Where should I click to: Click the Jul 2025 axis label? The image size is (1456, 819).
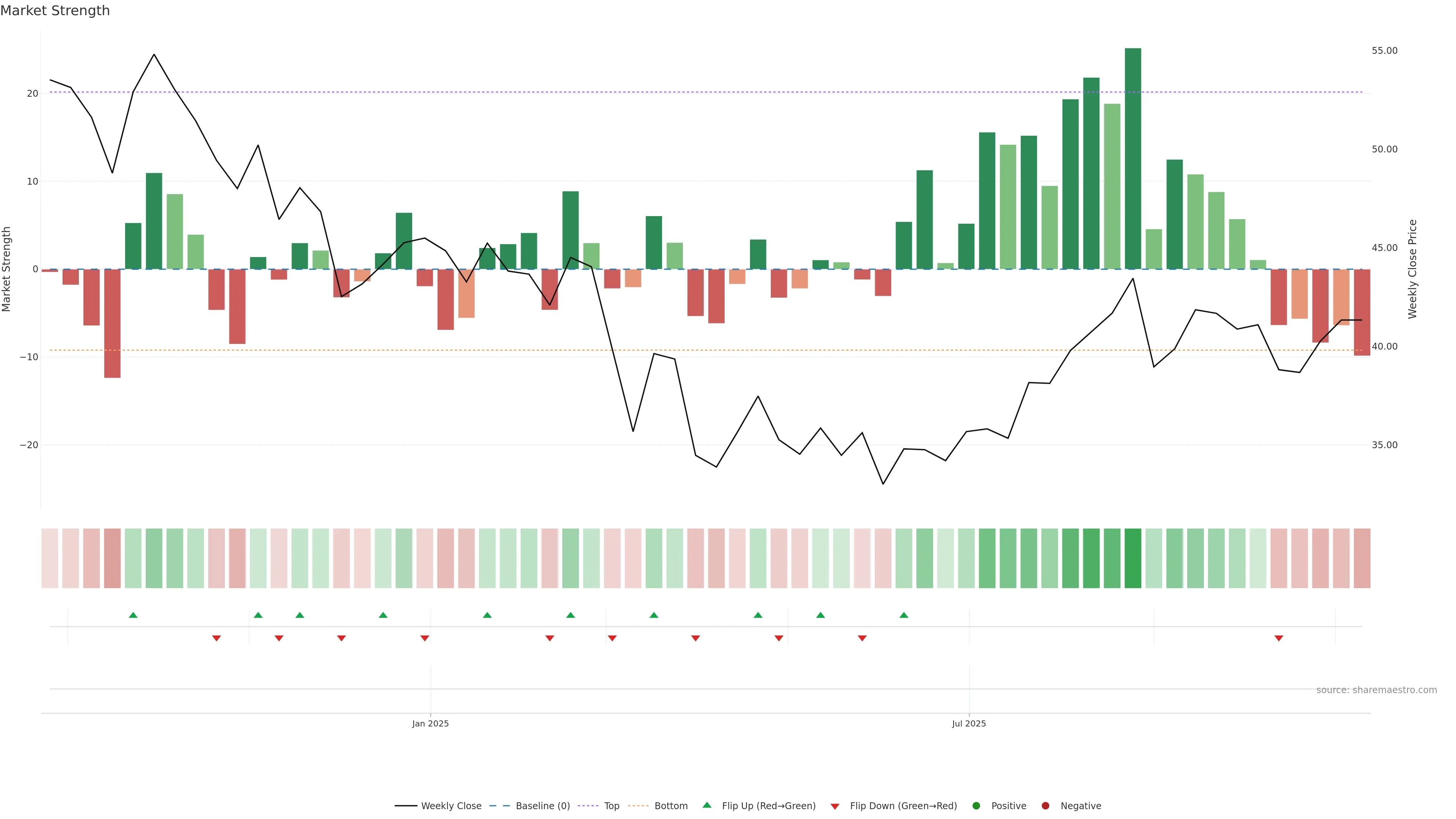(969, 723)
